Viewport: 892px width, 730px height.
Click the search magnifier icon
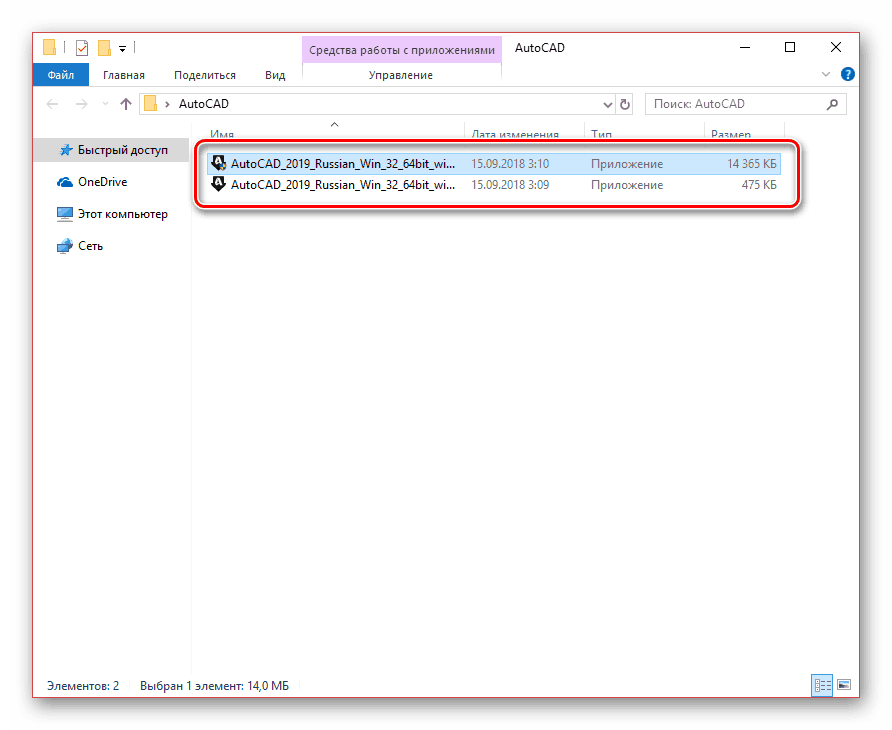click(x=832, y=104)
